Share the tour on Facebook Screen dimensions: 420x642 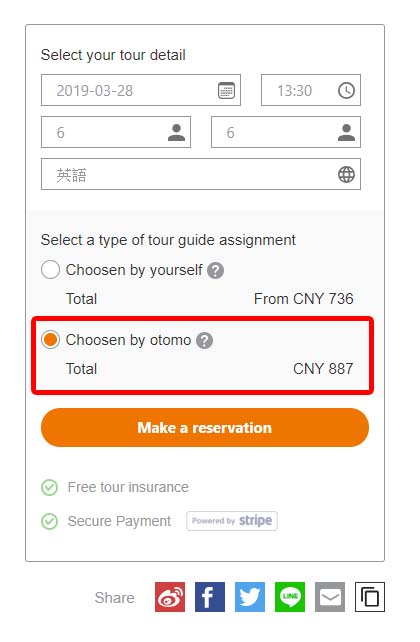click(x=210, y=597)
